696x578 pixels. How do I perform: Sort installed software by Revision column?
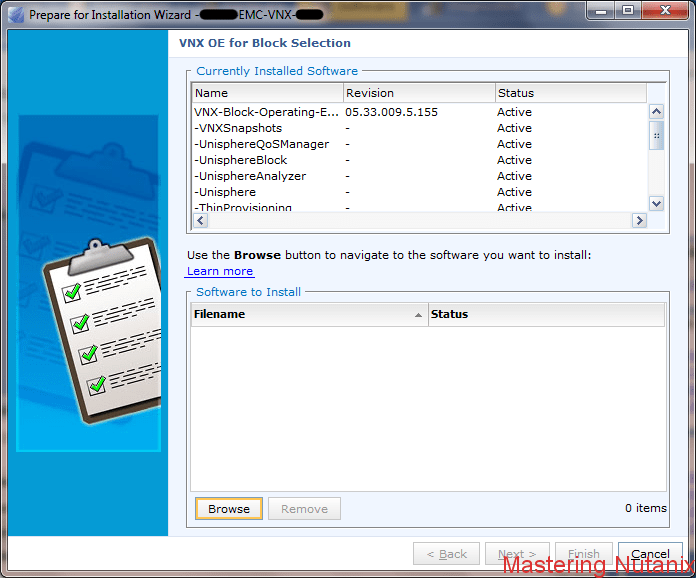coord(419,93)
